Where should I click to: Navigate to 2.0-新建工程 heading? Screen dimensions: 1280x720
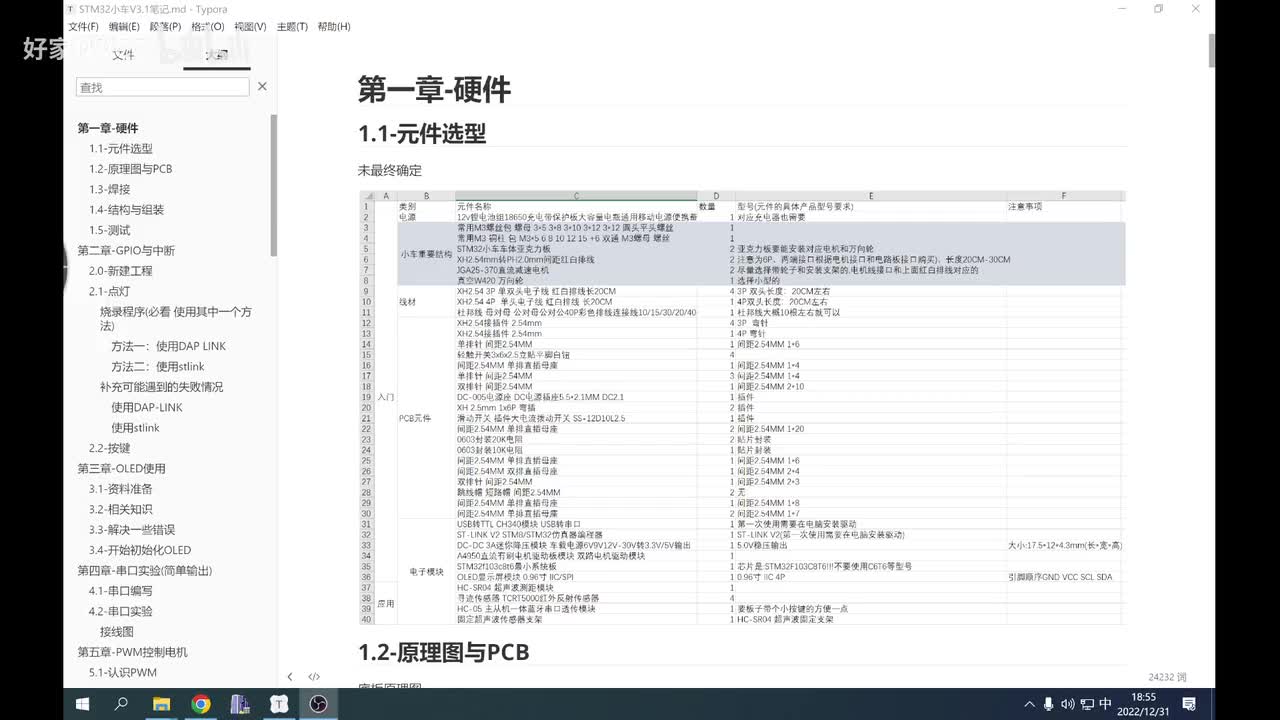pyautogui.click(x=121, y=271)
